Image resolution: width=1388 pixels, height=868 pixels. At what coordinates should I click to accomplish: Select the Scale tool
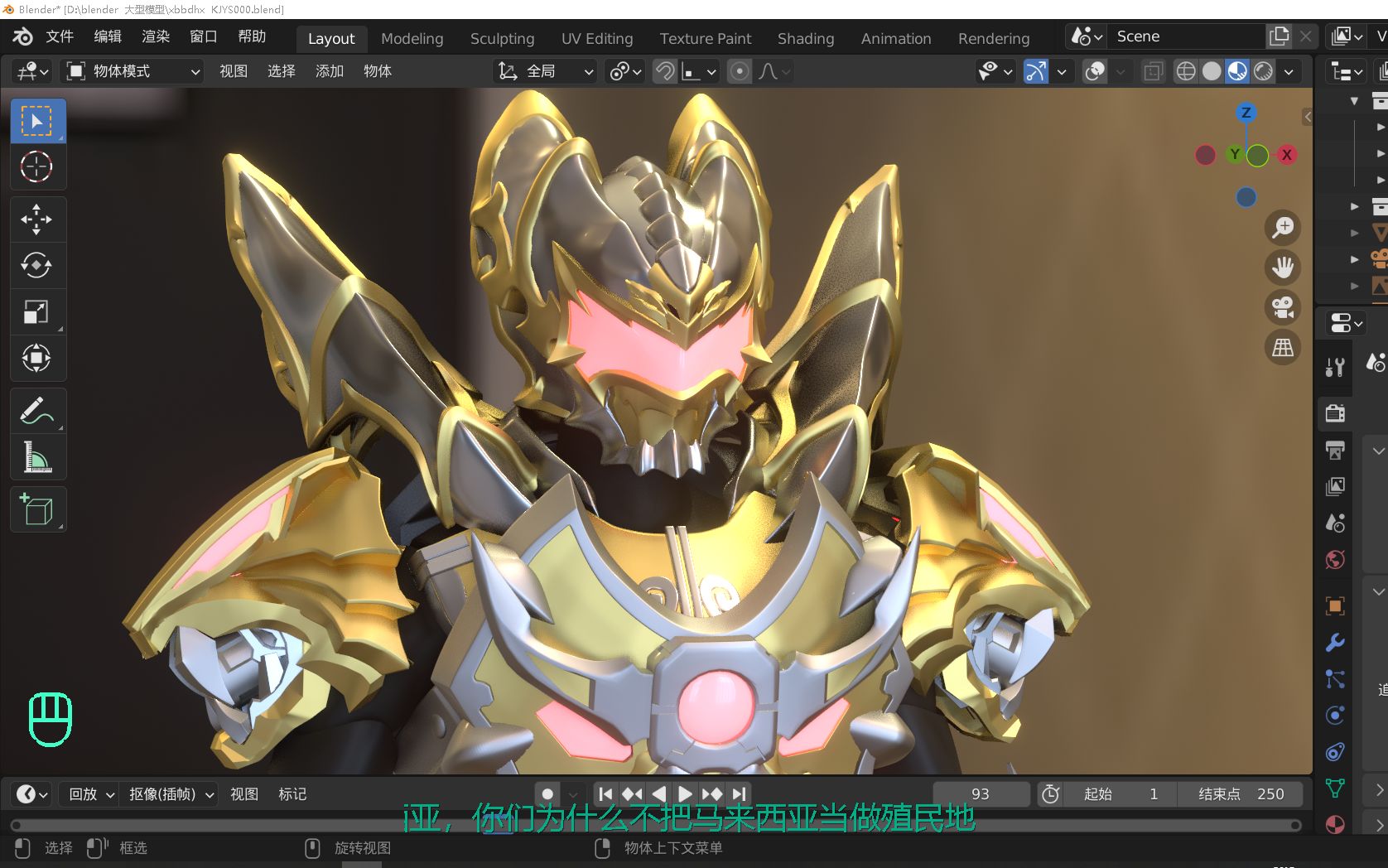tap(37, 311)
